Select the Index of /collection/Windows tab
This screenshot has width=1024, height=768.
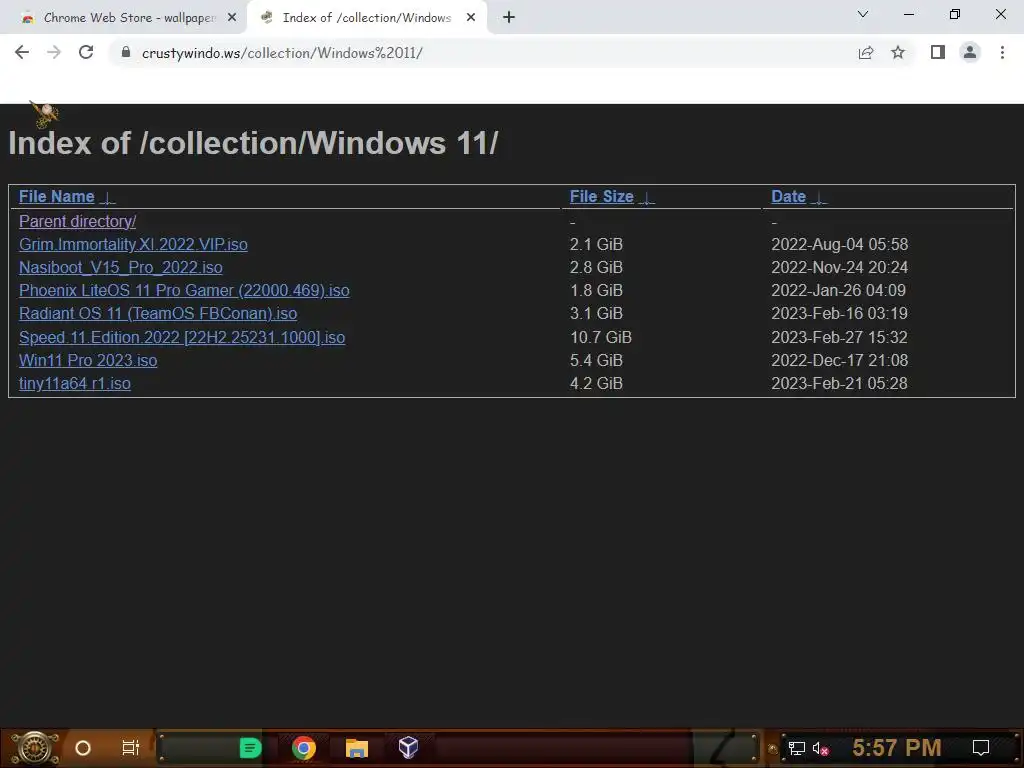(366, 18)
